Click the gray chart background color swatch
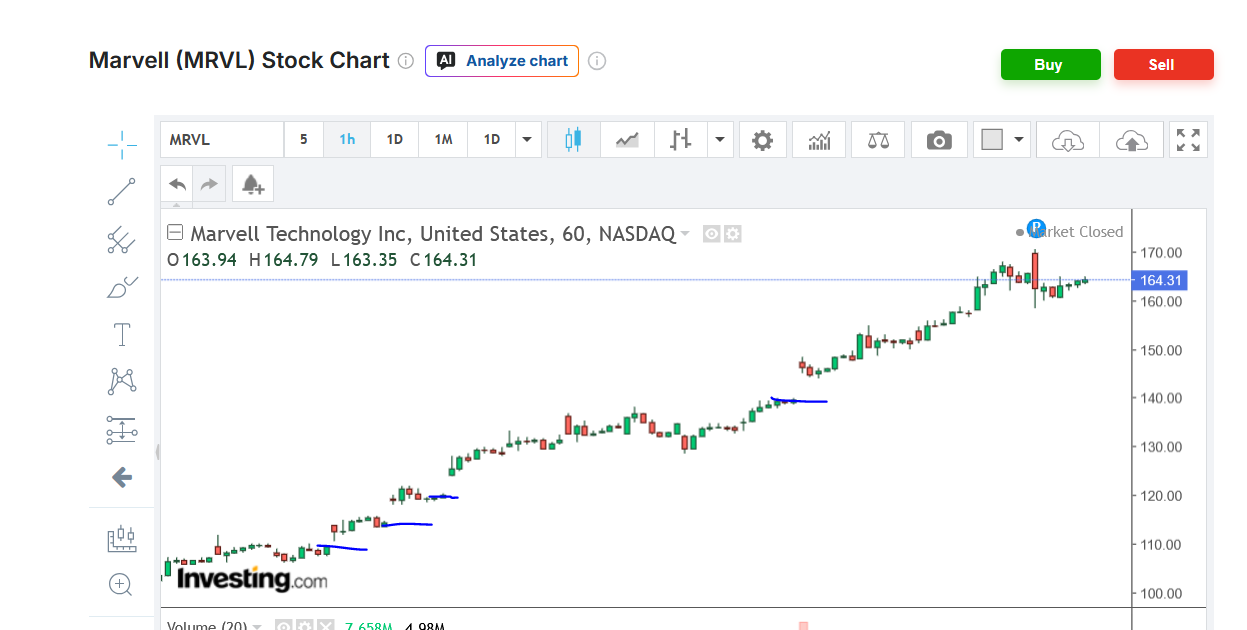The image size is (1247, 630). [x=992, y=140]
